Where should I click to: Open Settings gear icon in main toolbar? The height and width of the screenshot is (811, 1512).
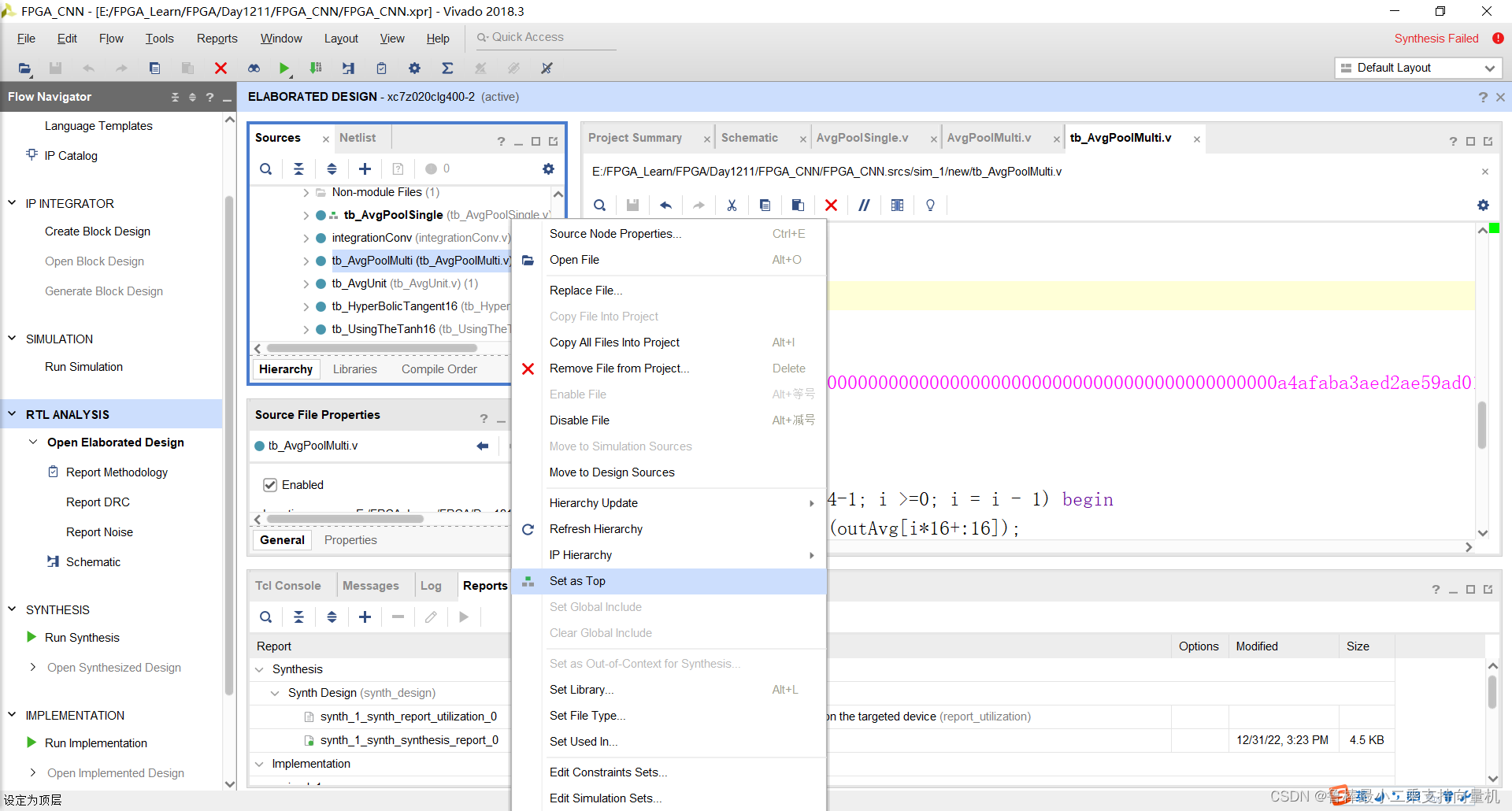pyautogui.click(x=414, y=69)
